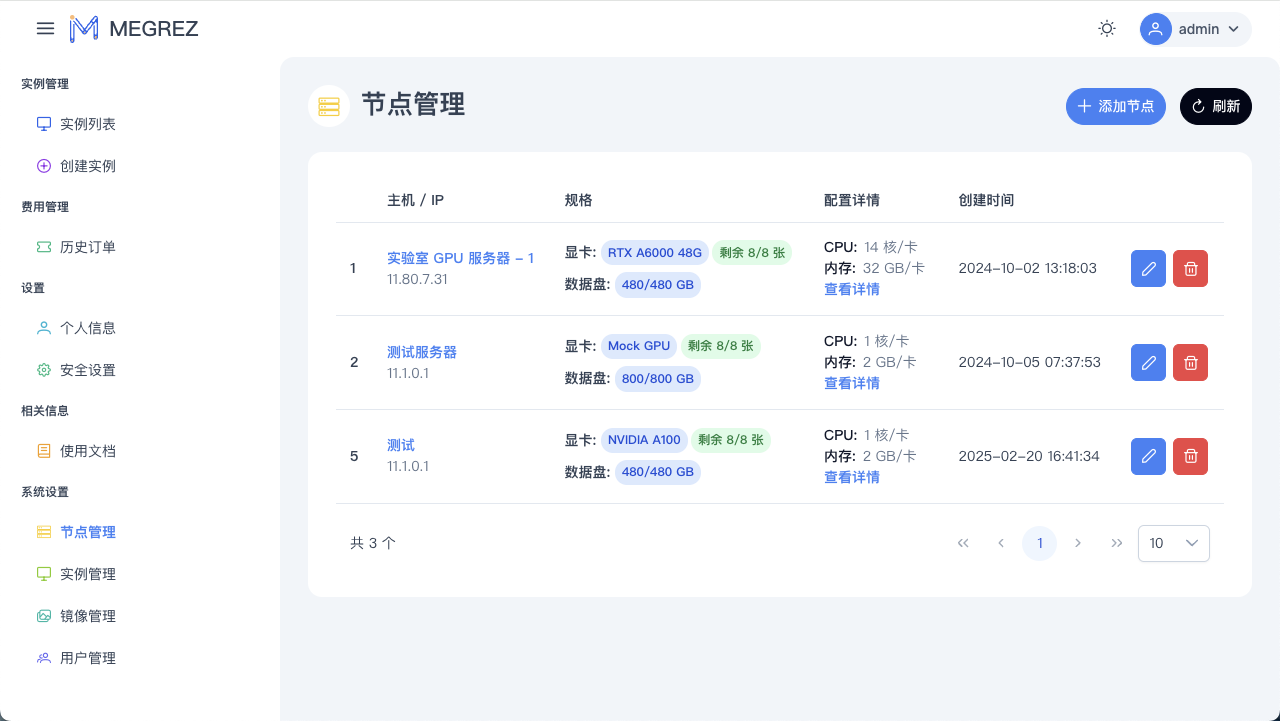Open the 测试服务器 node link
This screenshot has width=1280, height=721.
pos(422,352)
